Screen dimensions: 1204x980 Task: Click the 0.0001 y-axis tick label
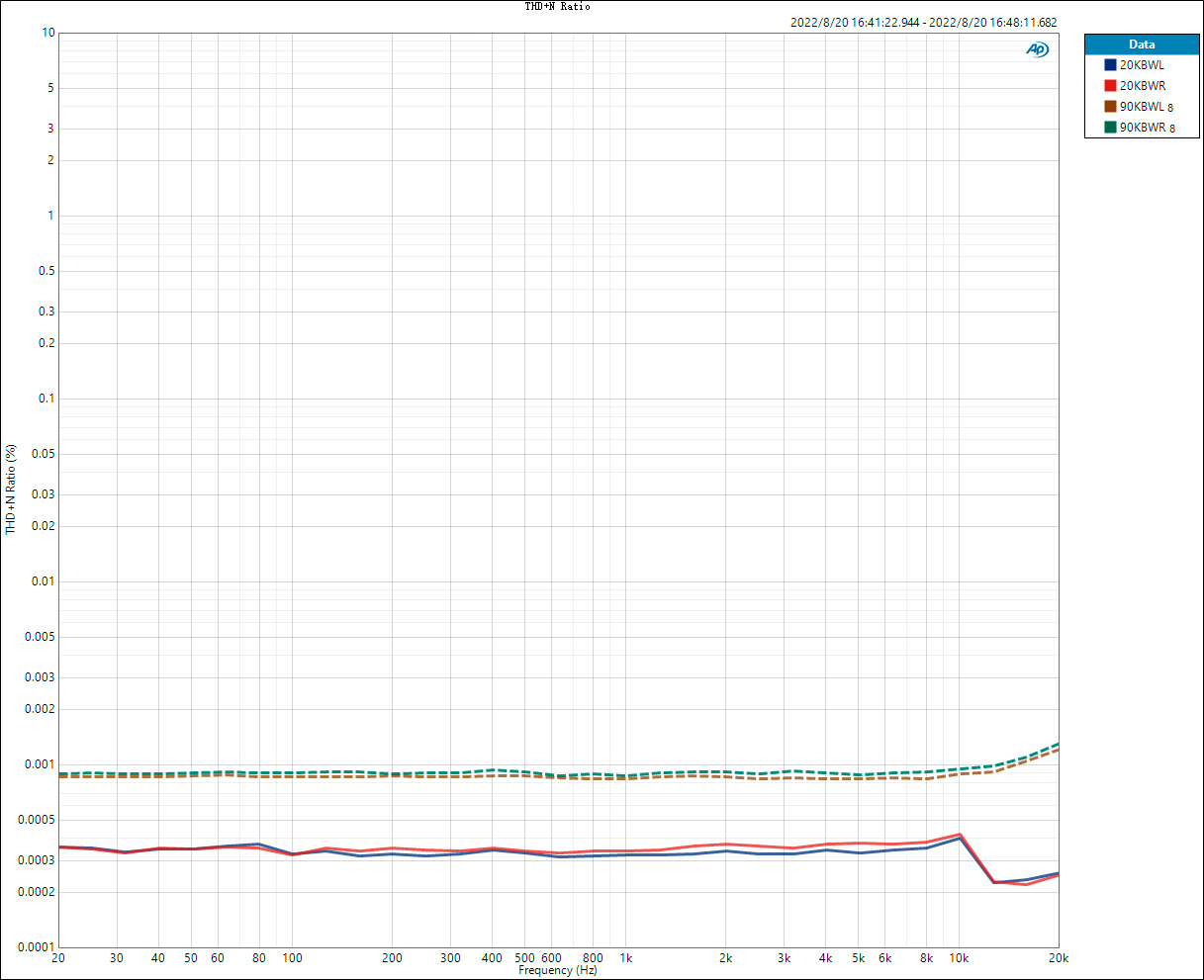37,947
